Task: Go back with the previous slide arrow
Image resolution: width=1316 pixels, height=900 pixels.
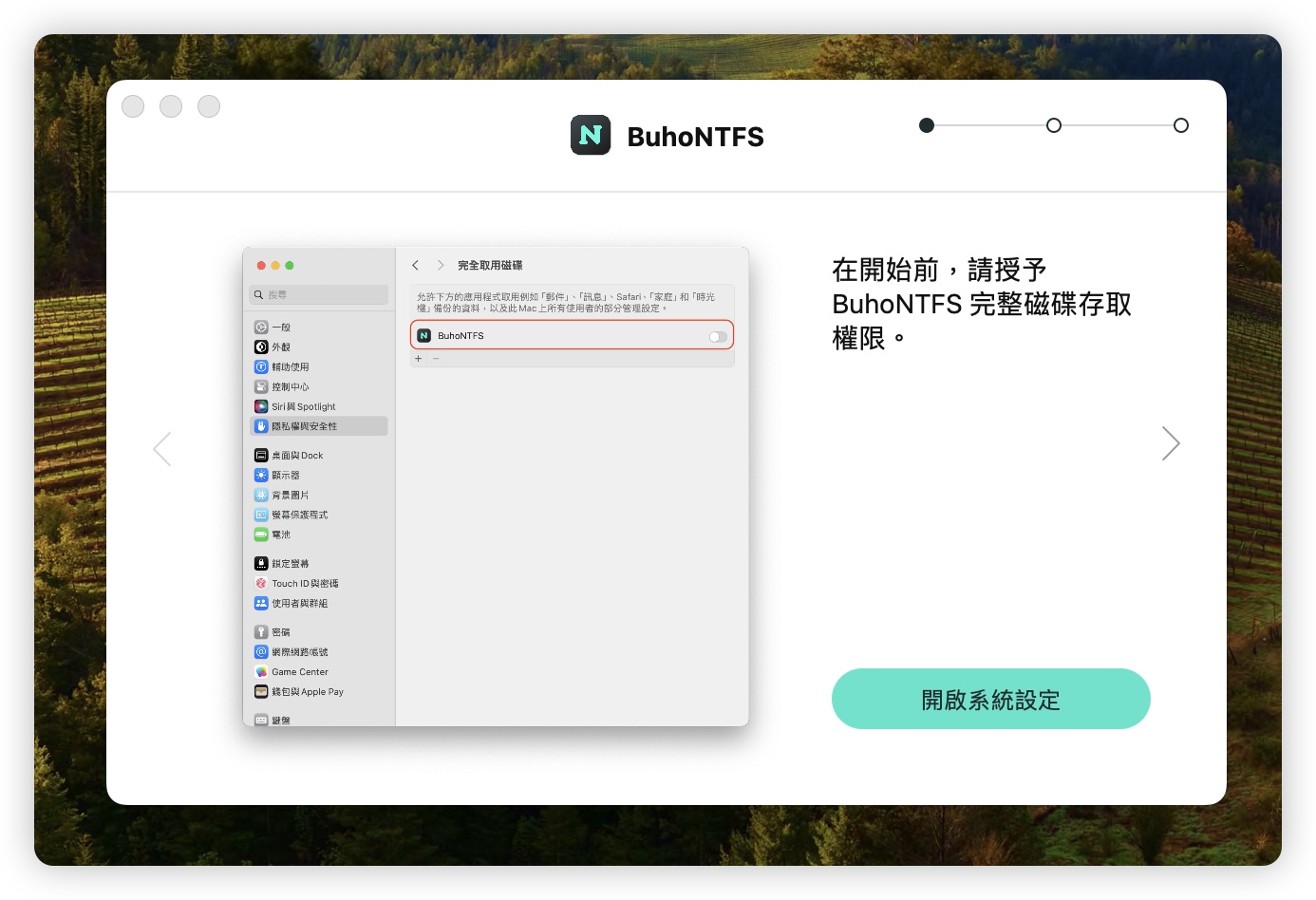Action: coord(162,449)
